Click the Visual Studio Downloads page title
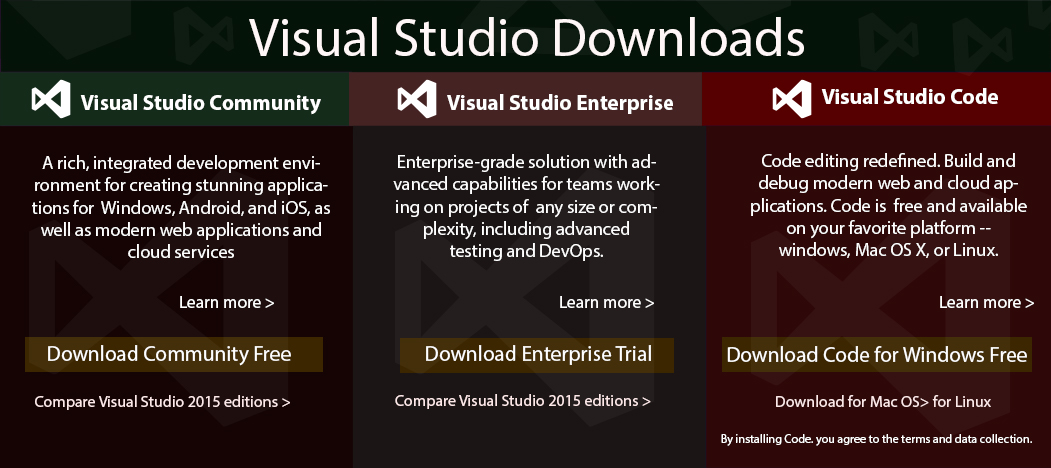Viewport: 1051px width, 468px height. coord(527,37)
